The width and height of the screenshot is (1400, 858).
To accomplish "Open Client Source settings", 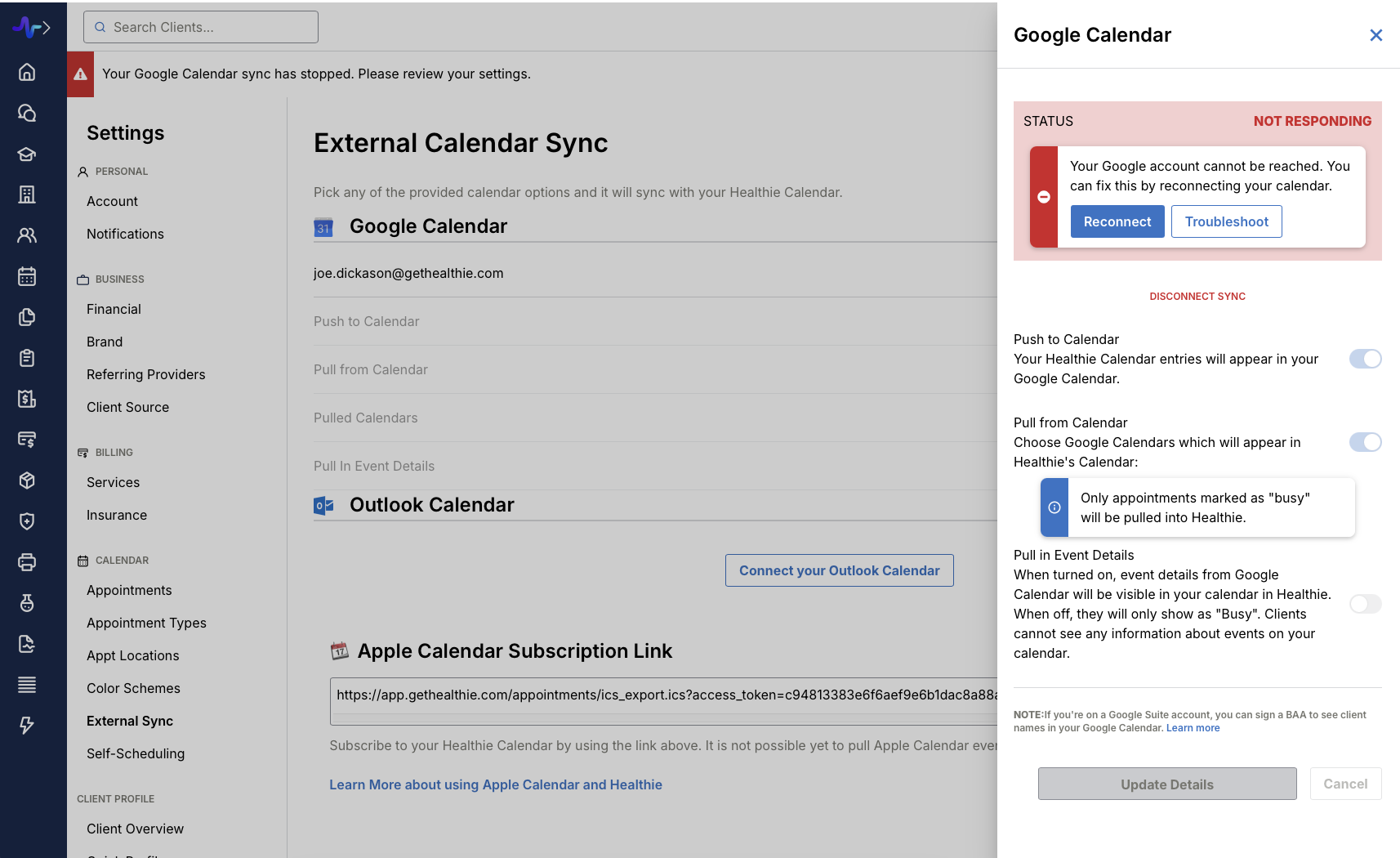I will 127,407.
